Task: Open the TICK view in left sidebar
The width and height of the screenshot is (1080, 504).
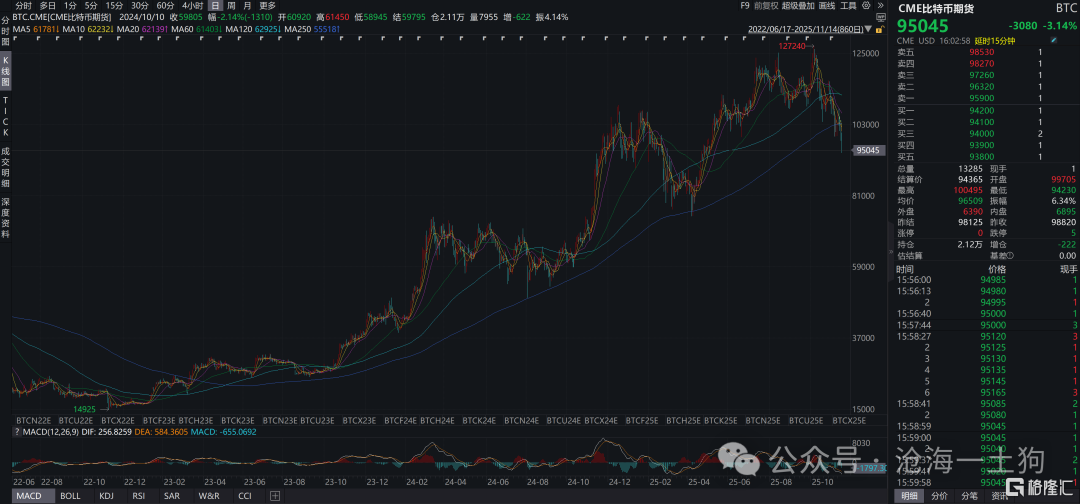Action: click(6, 117)
